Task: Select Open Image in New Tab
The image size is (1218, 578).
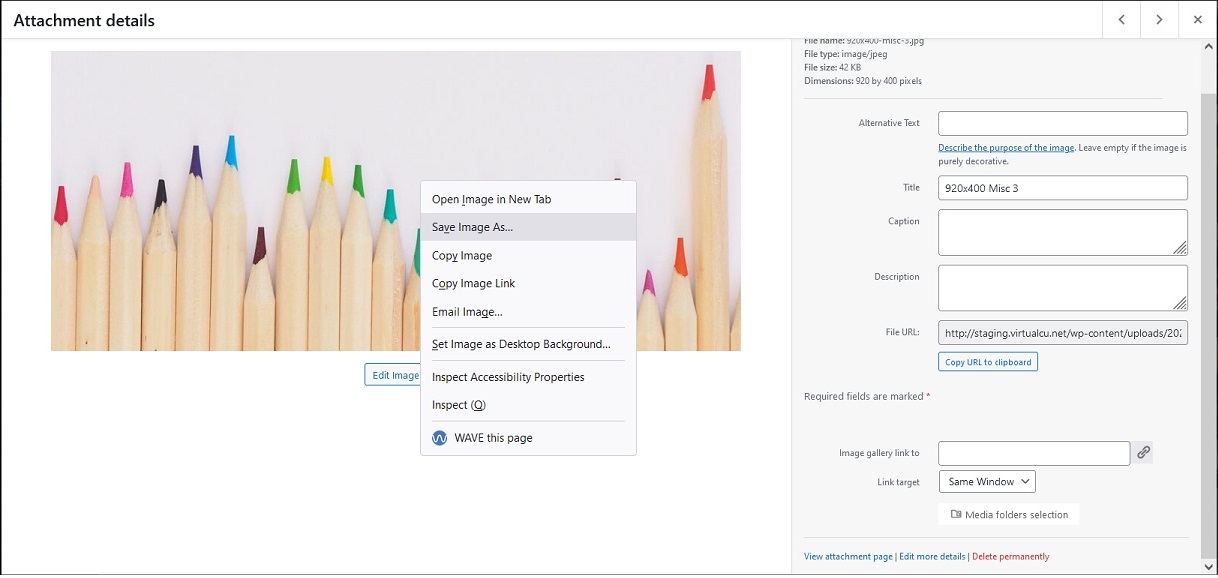Action: (x=491, y=199)
